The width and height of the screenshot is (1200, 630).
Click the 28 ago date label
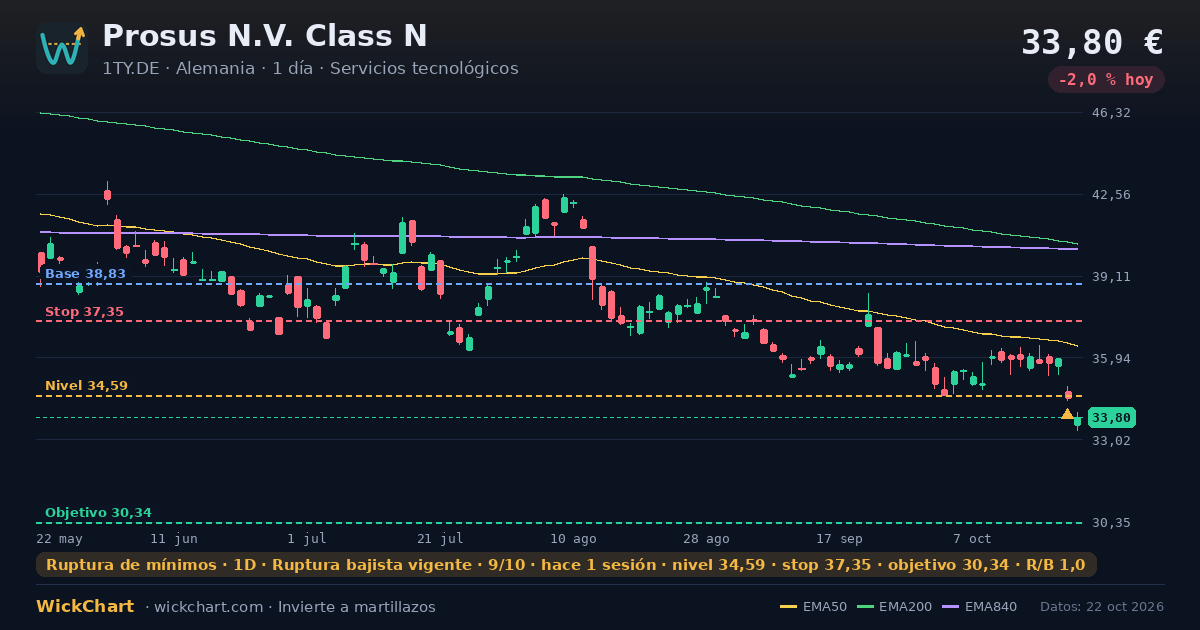(706, 538)
